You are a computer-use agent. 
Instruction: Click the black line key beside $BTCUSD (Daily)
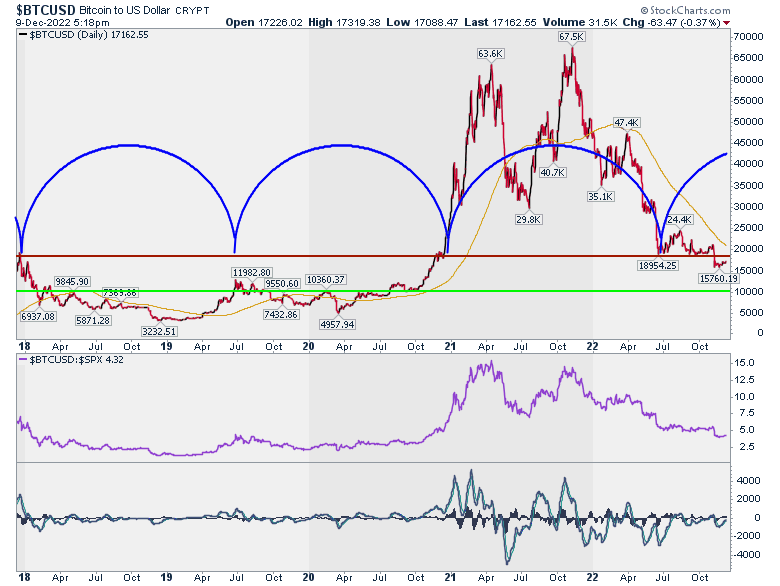(23, 35)
